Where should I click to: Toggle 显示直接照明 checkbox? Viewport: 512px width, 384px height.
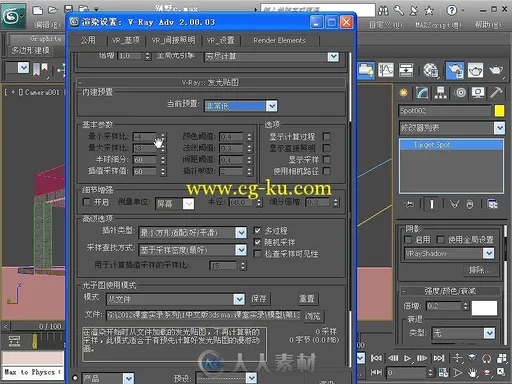327,148
